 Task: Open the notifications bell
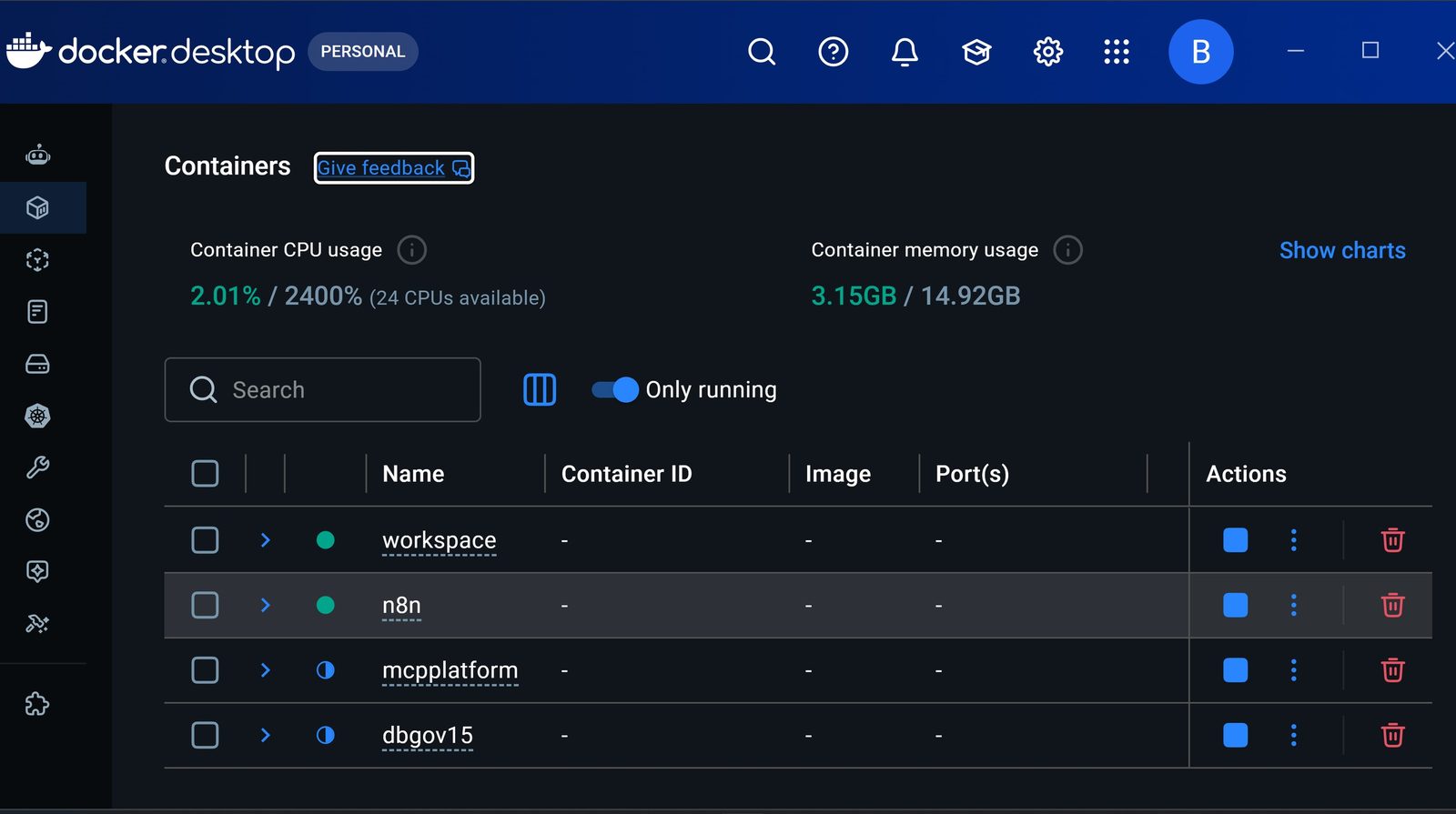point(905,52)
